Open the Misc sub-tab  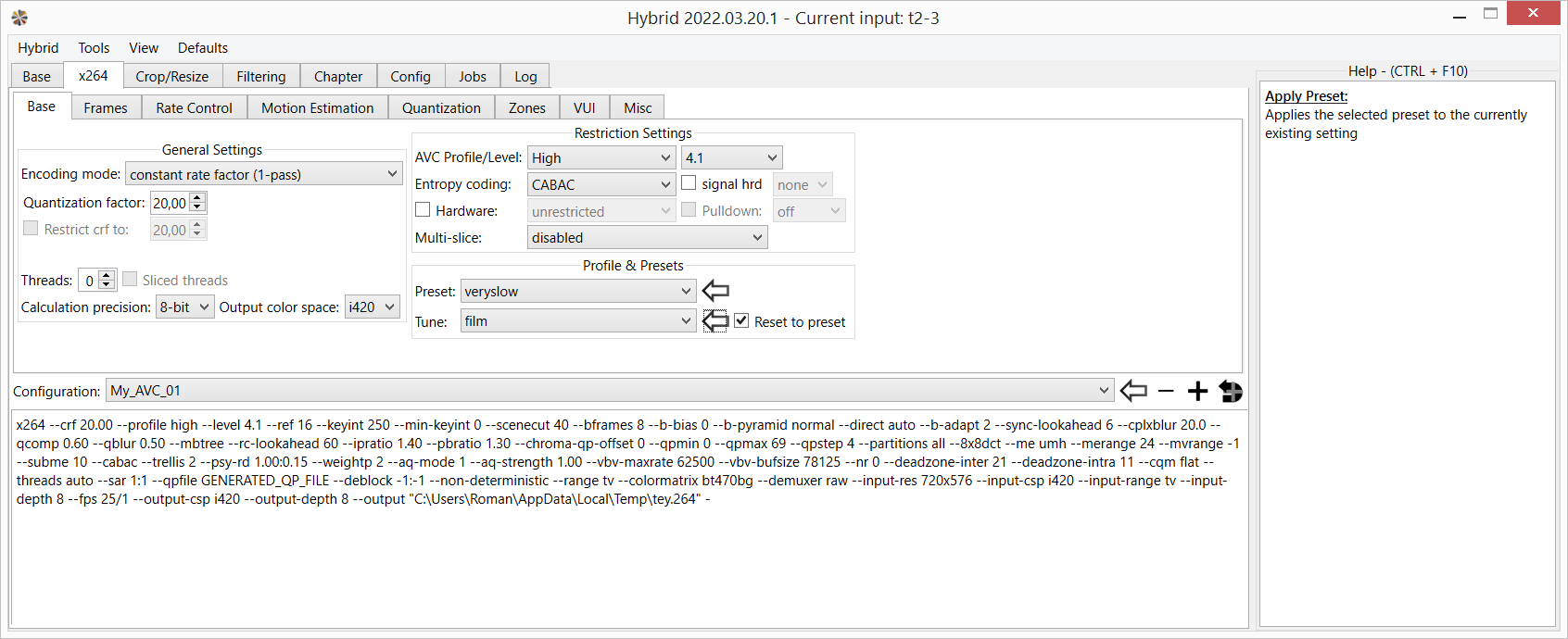[639, 108]
